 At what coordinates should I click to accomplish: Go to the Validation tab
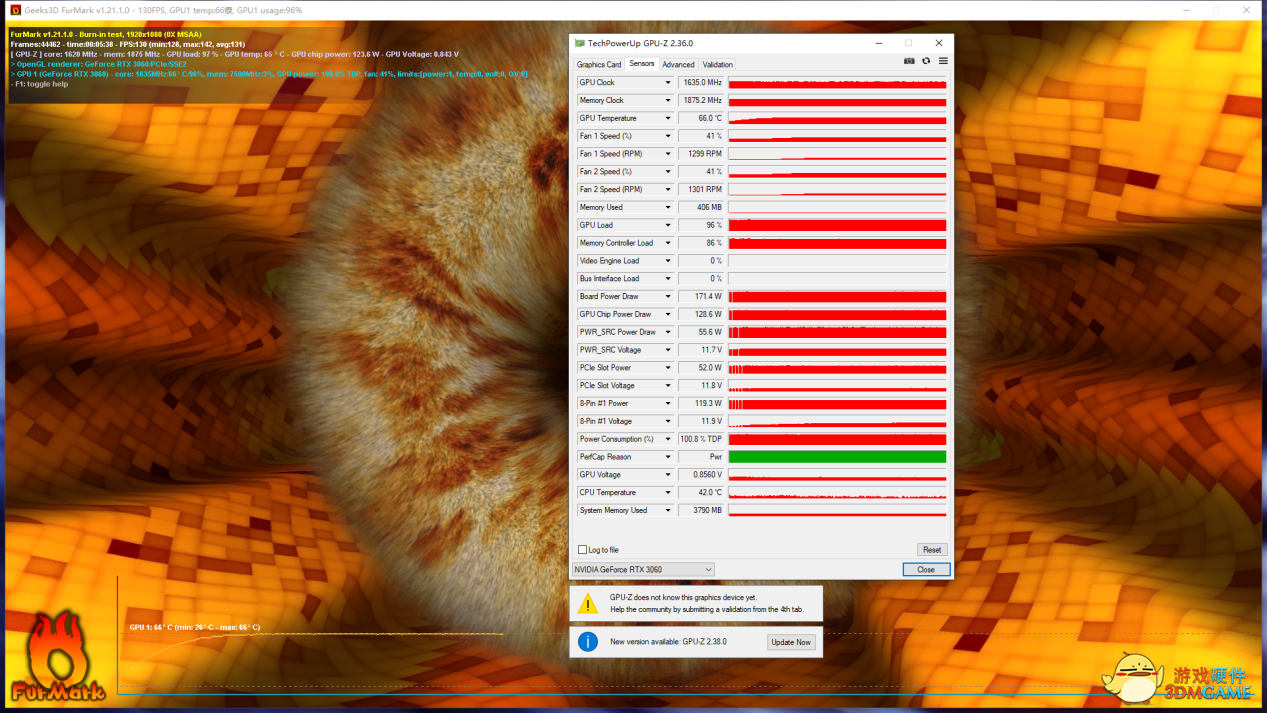718,65
